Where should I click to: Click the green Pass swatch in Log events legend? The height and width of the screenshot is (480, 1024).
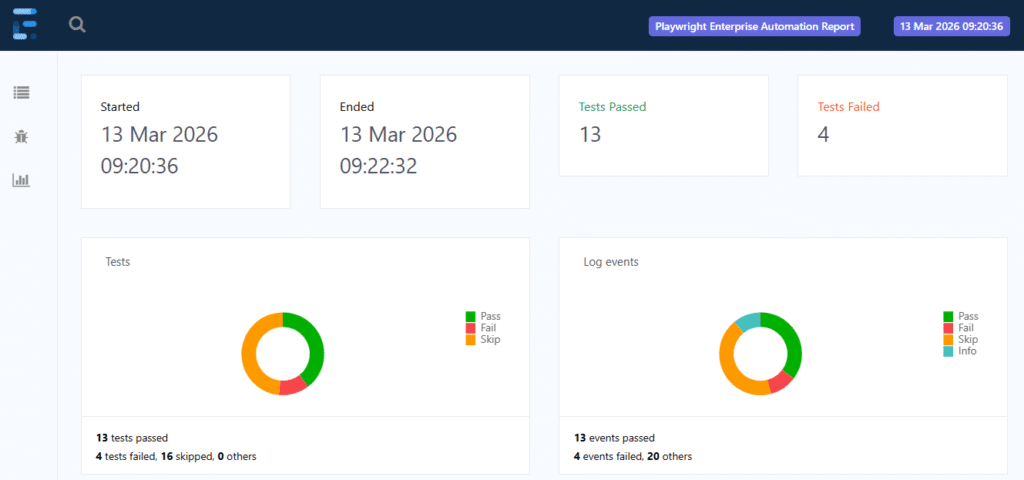948,316
